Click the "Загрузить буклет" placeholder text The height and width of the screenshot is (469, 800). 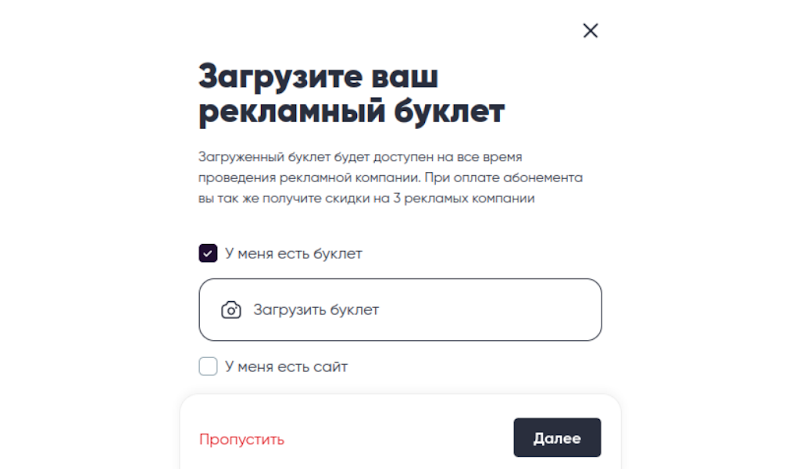(x=316, y=310)
